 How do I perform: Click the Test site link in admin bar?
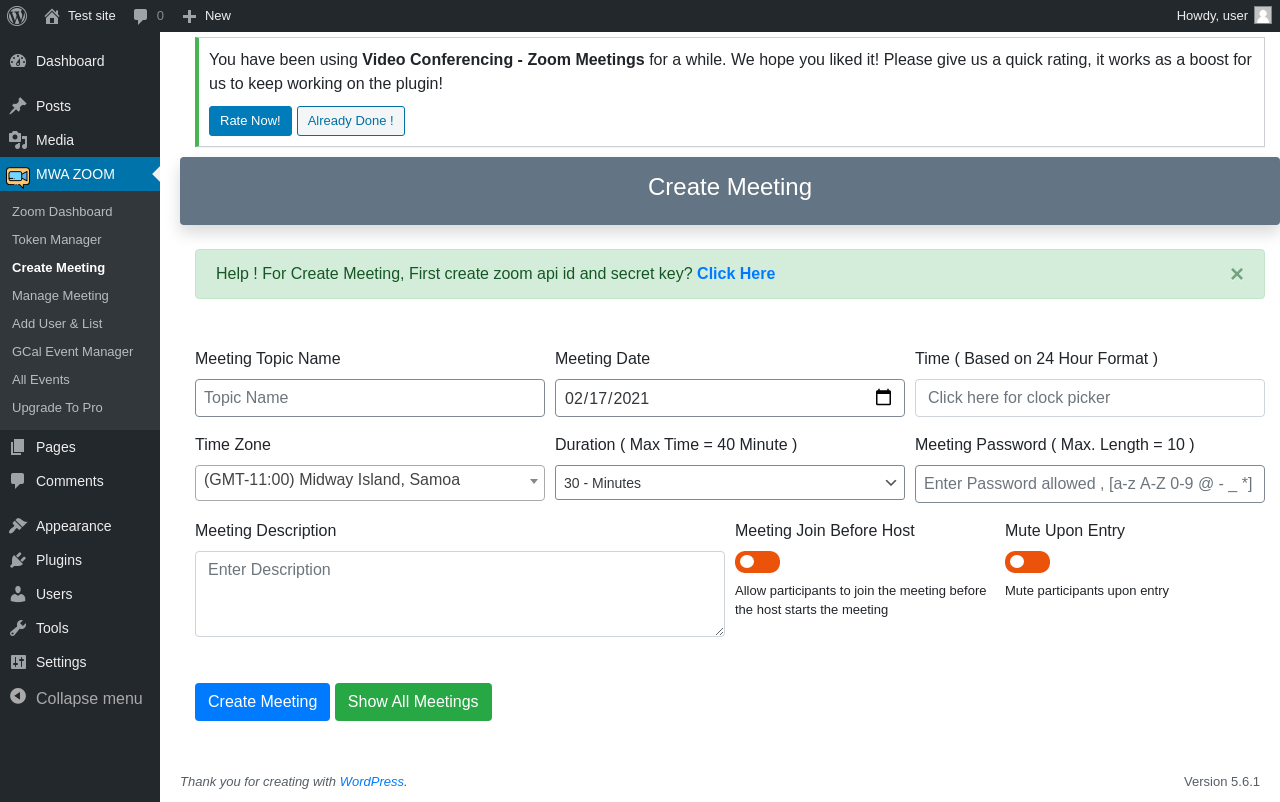click(x=92, y=16)
